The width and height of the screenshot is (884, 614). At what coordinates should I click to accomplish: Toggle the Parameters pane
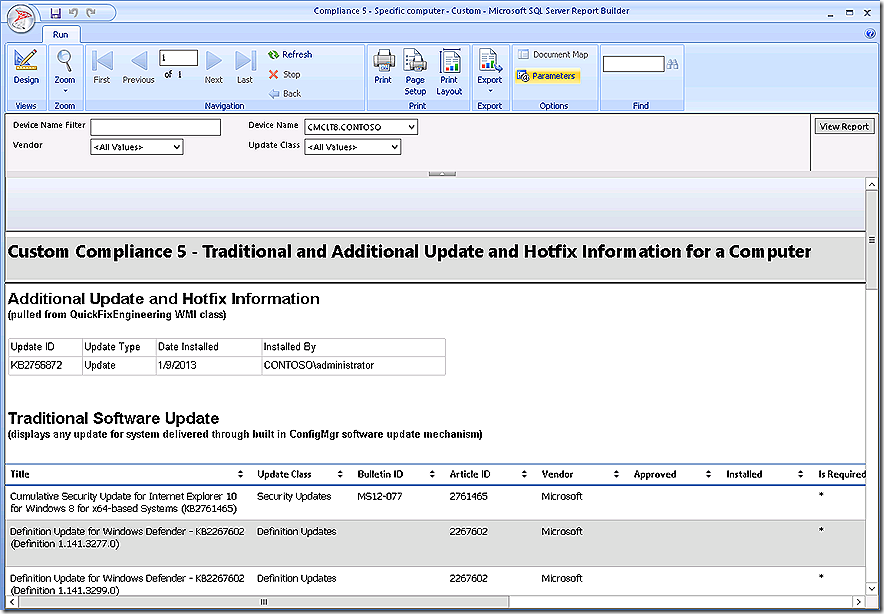point(546,76)
